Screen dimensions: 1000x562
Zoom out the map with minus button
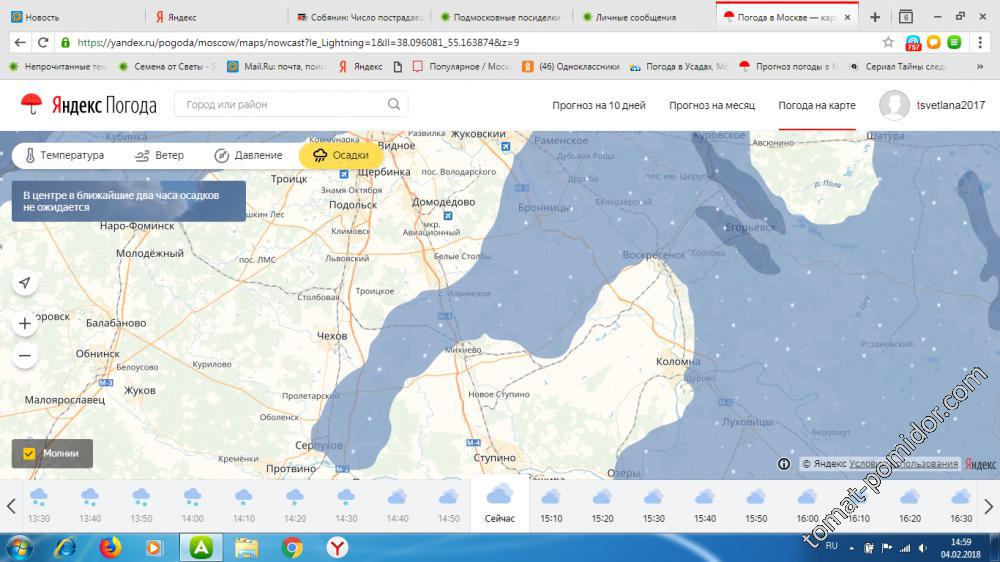pos(25,355)
